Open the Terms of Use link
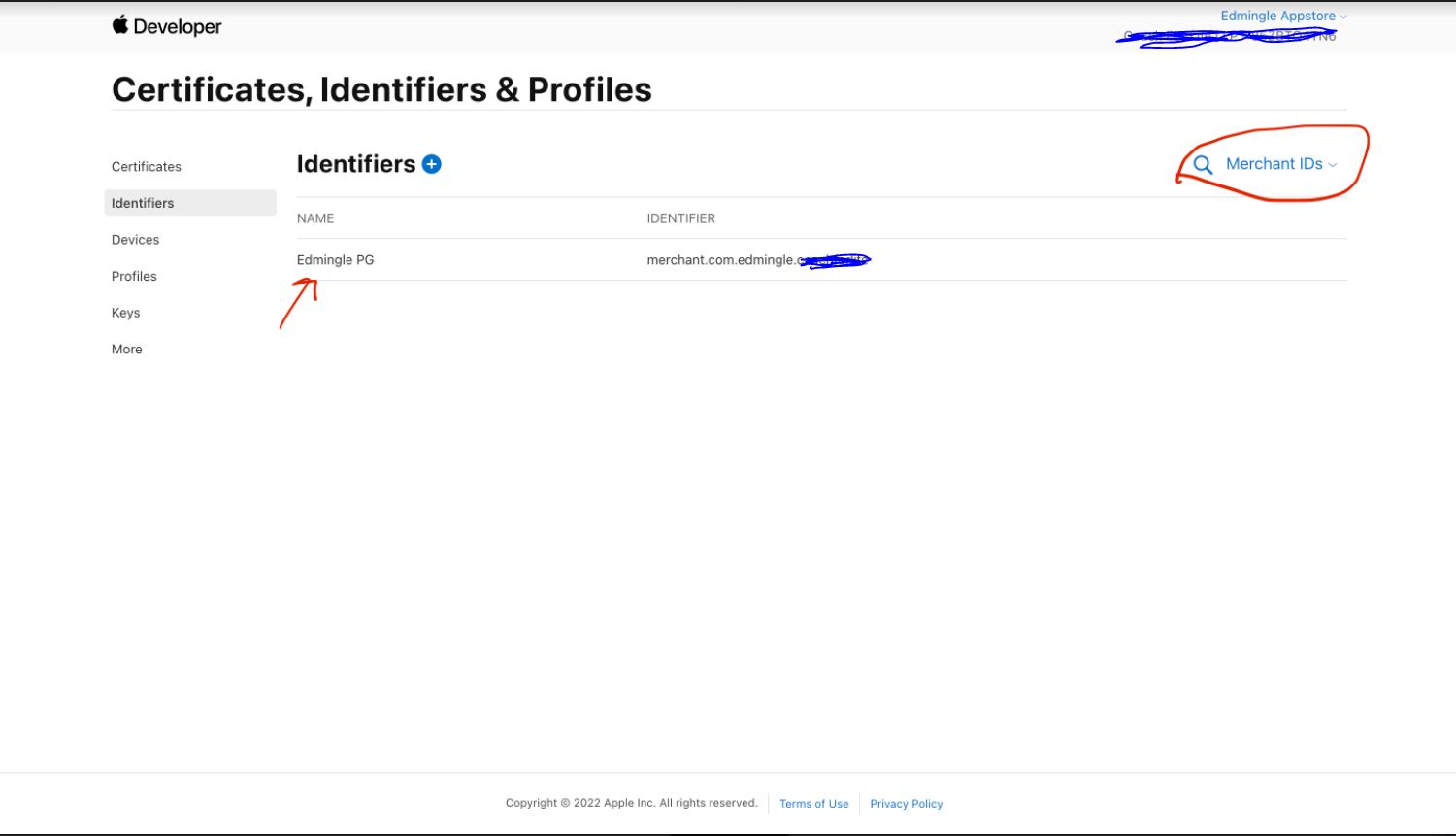The height and width of the screenshot is (836, 1456). (813, 804)
